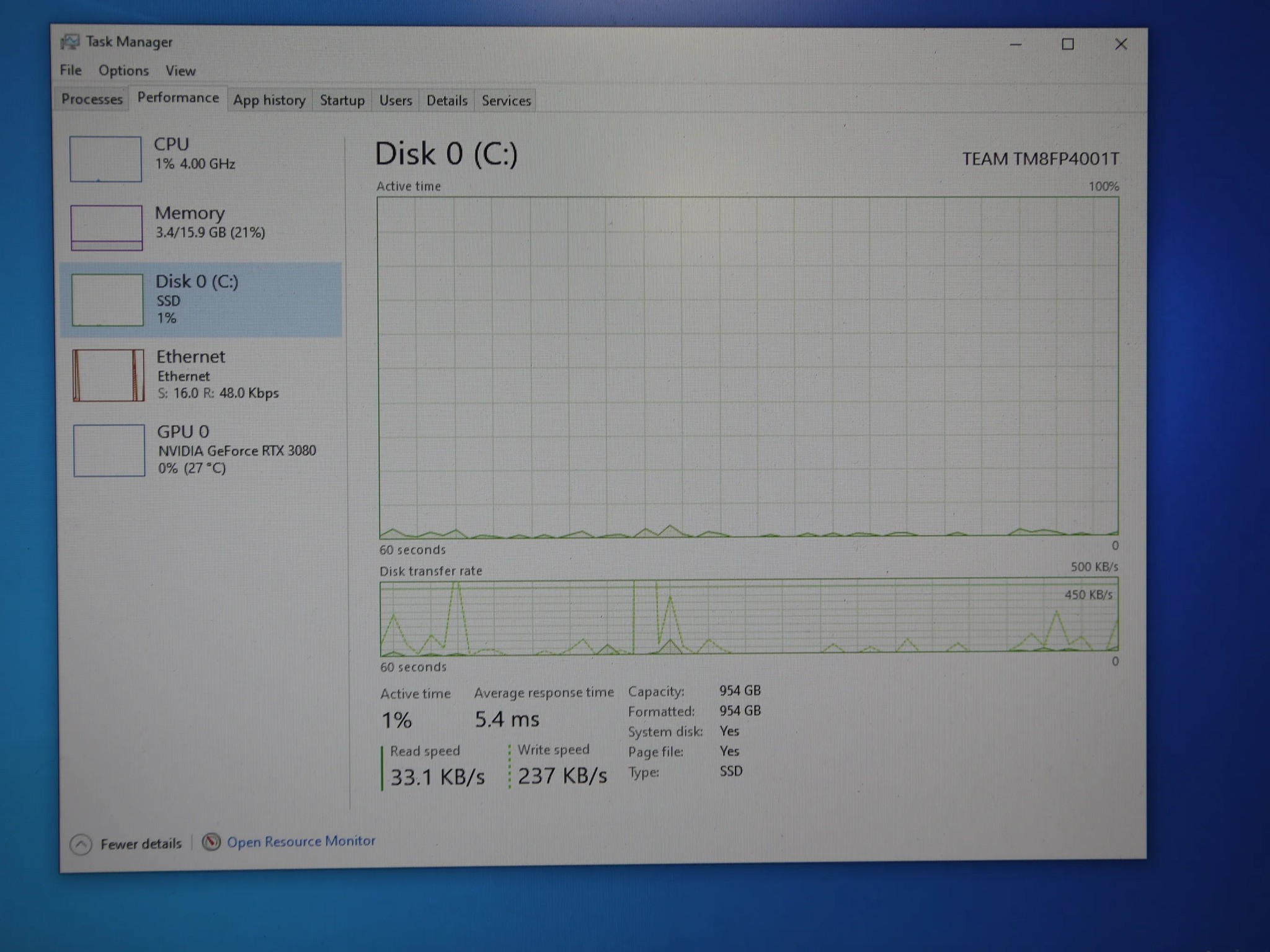Open Resource Monitor link
This screenshot has height=952, width=1270.
click(x=301, y=842)
